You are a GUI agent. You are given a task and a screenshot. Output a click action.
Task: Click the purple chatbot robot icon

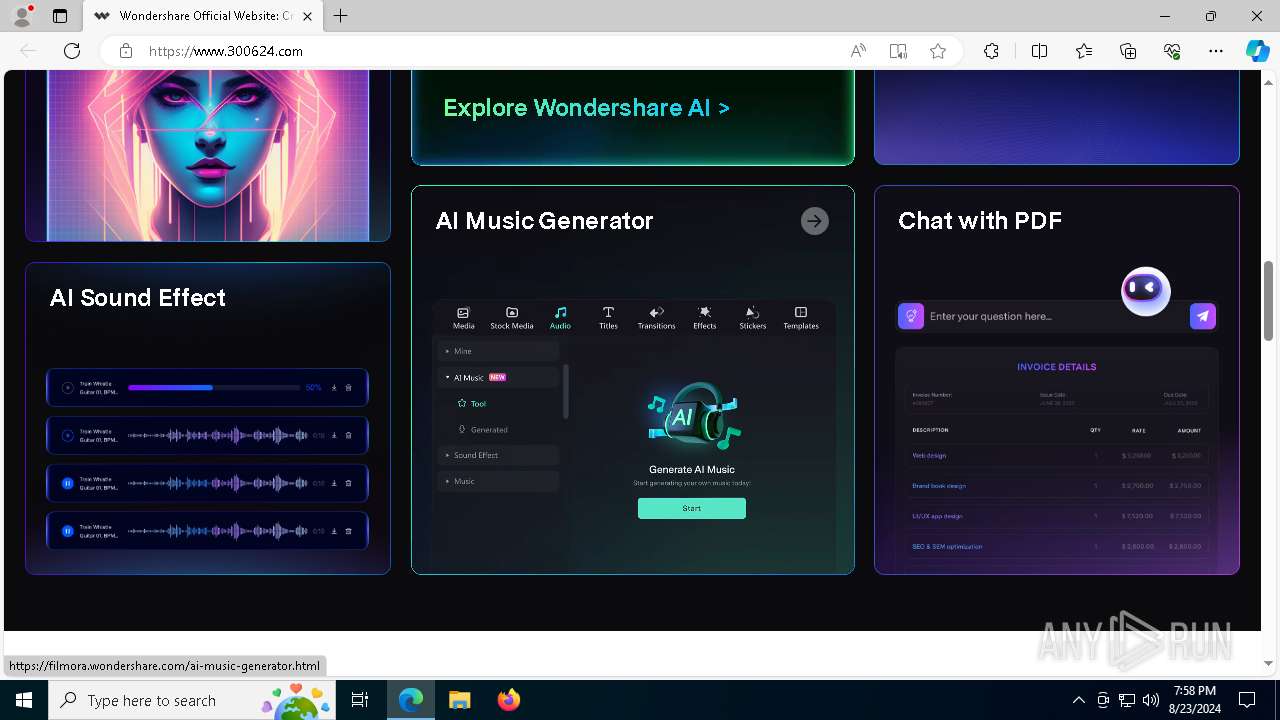1145,291
